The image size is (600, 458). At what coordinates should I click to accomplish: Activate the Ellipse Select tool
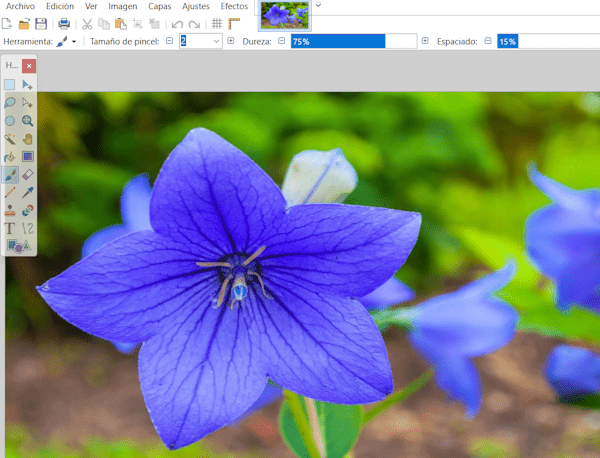[10, 121]
